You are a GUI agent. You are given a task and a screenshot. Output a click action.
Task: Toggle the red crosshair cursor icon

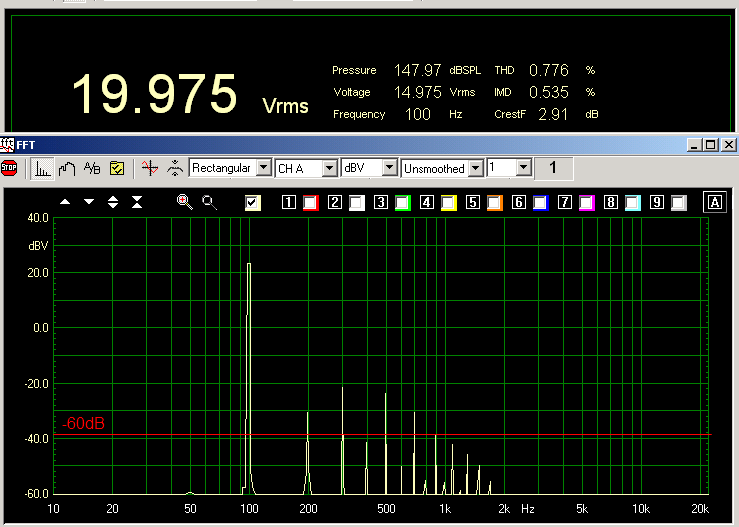[150, 168]
